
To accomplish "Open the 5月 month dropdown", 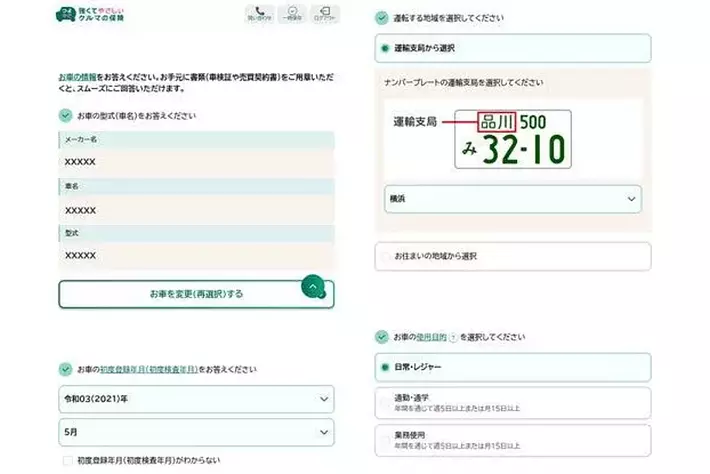I will pos(196,432).
